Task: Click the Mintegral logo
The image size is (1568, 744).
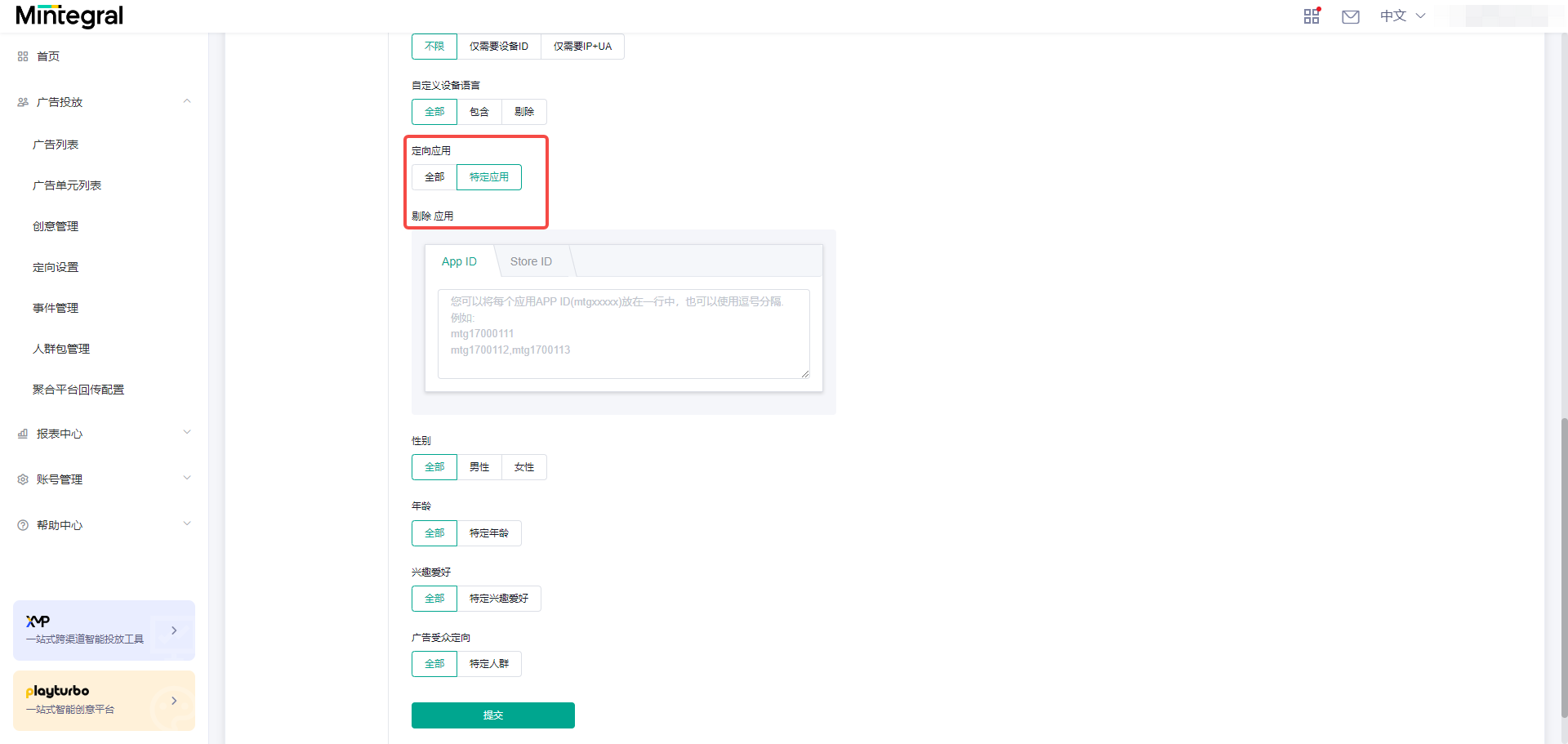Action: point(69,16)
